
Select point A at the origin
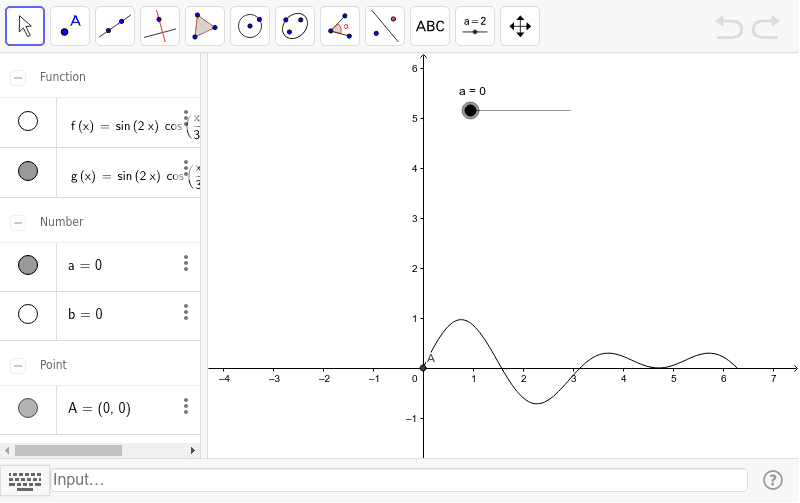click(x=423, y=368)
